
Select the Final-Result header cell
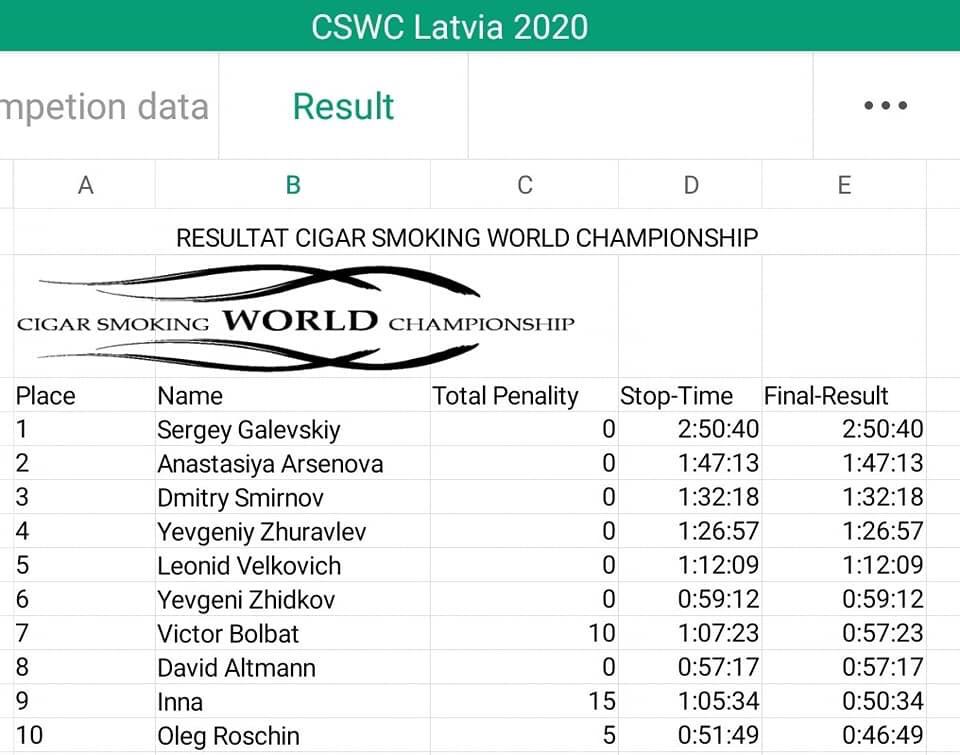pos(844,396)
